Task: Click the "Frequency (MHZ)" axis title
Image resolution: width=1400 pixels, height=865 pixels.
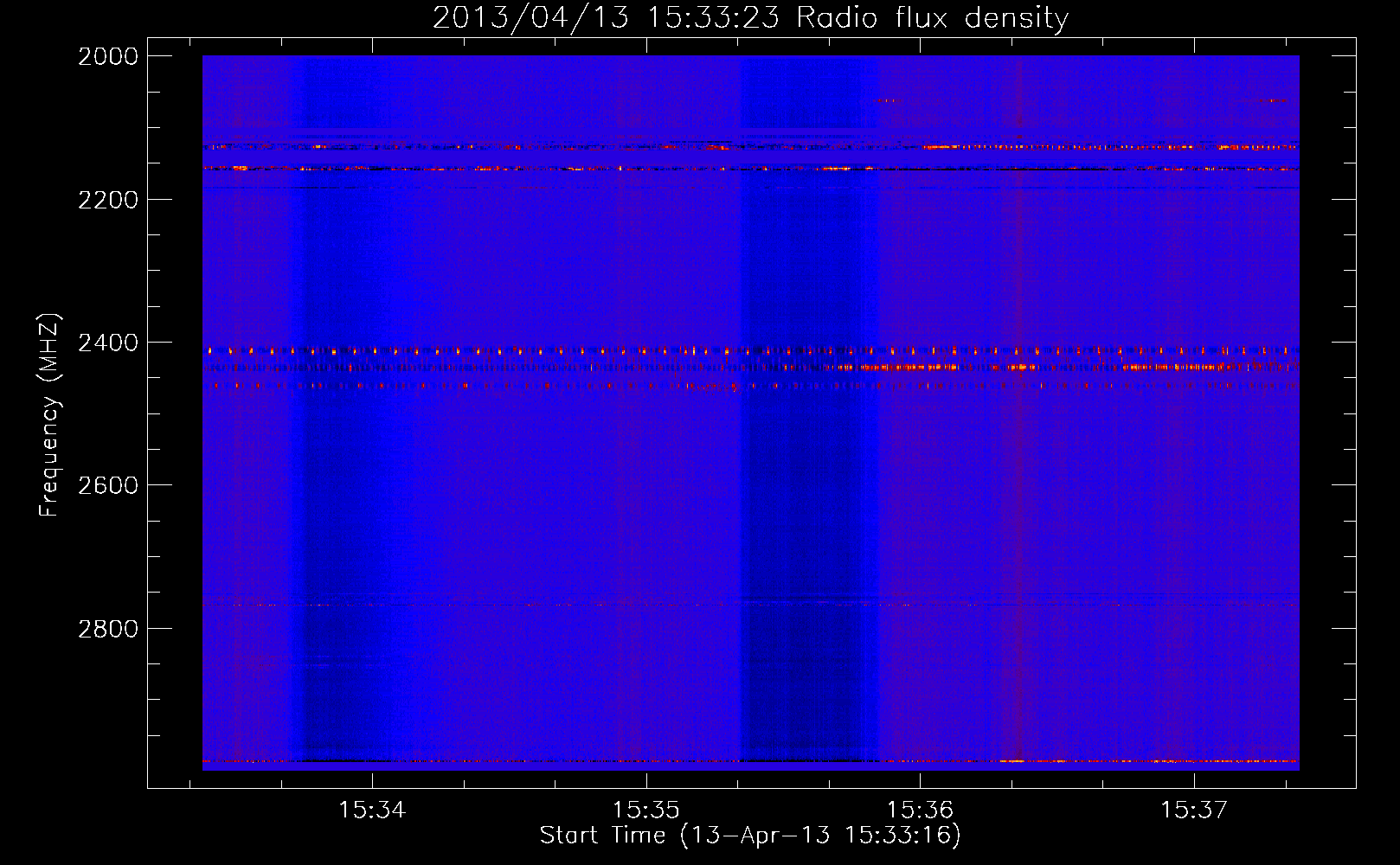Action: click(x=49, y=415)
